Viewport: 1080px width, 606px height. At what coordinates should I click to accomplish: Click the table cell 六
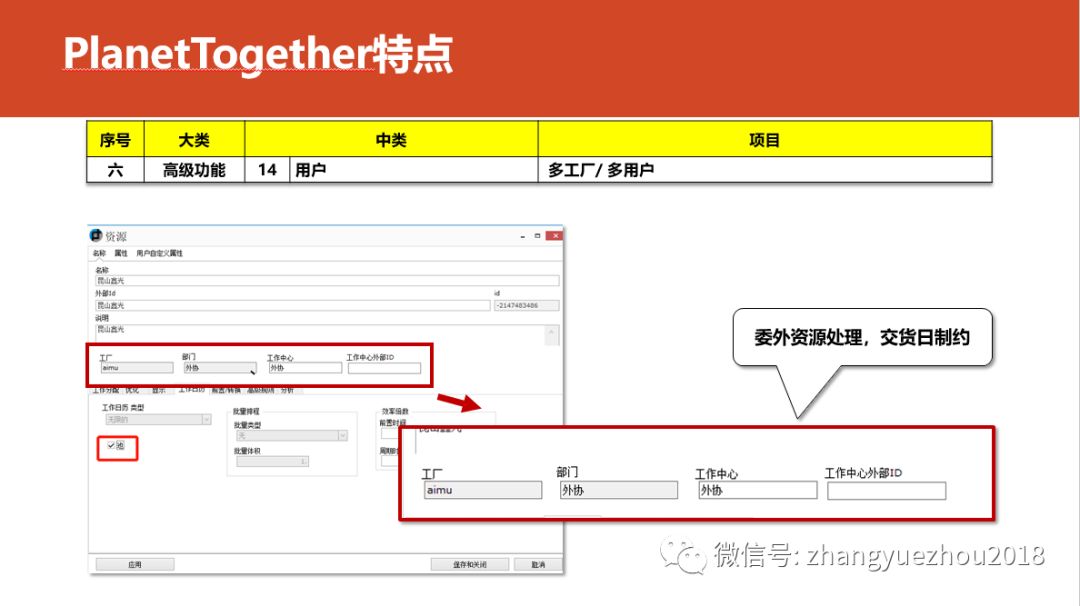pos(115,170)
